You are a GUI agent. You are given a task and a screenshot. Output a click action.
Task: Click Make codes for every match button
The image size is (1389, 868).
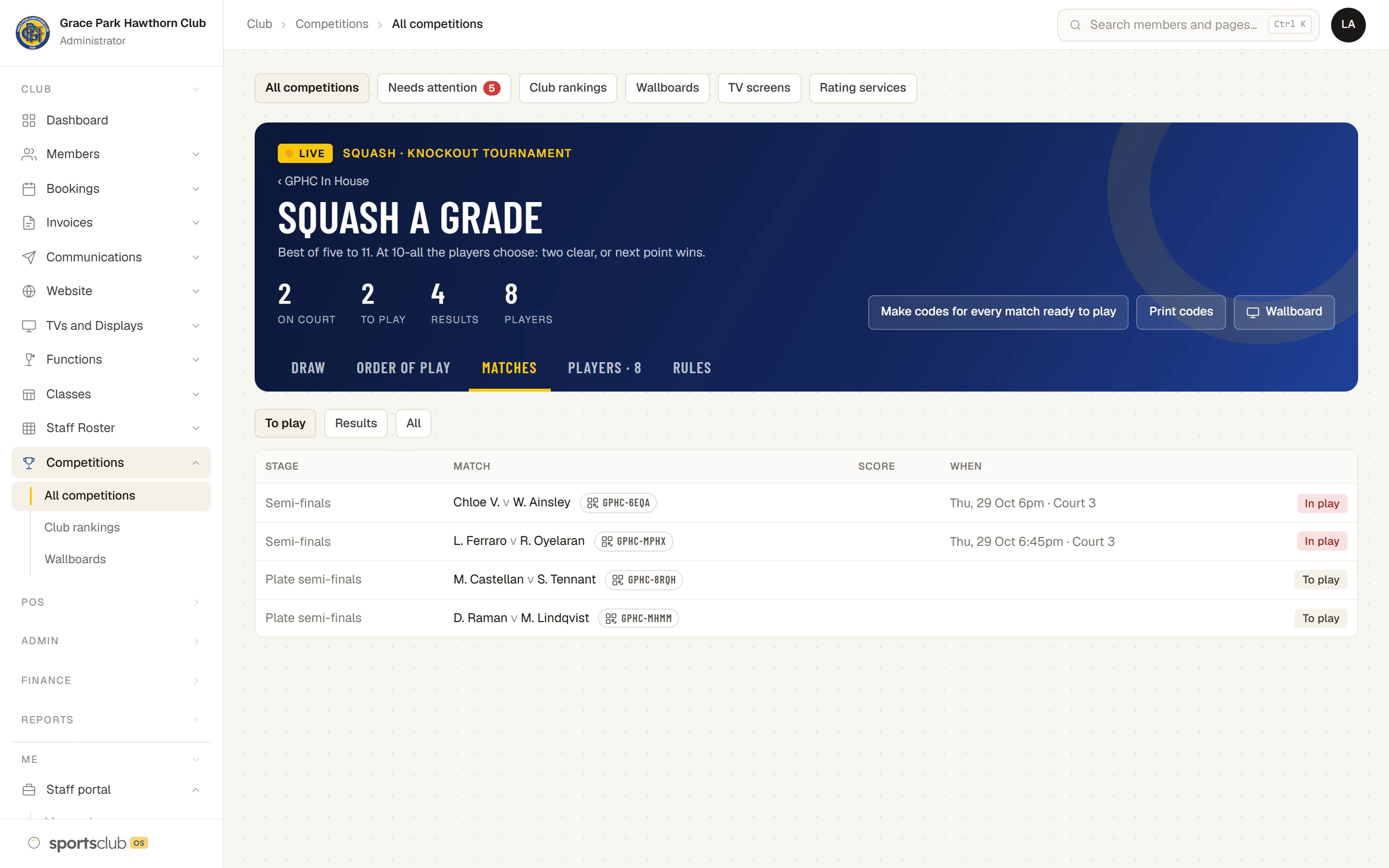[998, 312]
